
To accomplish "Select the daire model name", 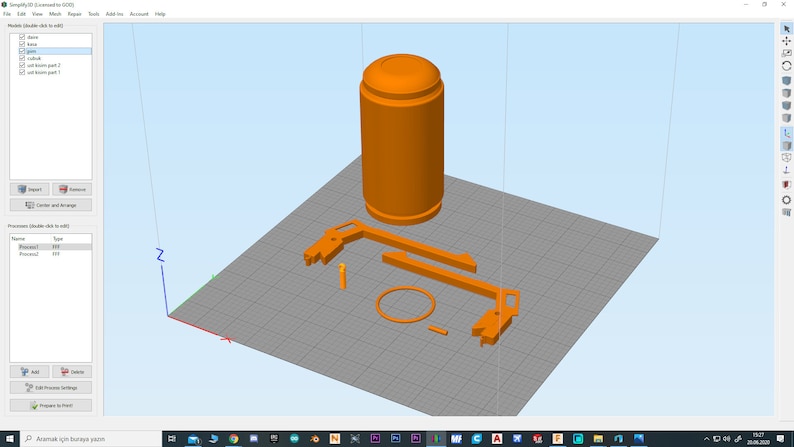I will pyautogui.click(x=32, y=37).
